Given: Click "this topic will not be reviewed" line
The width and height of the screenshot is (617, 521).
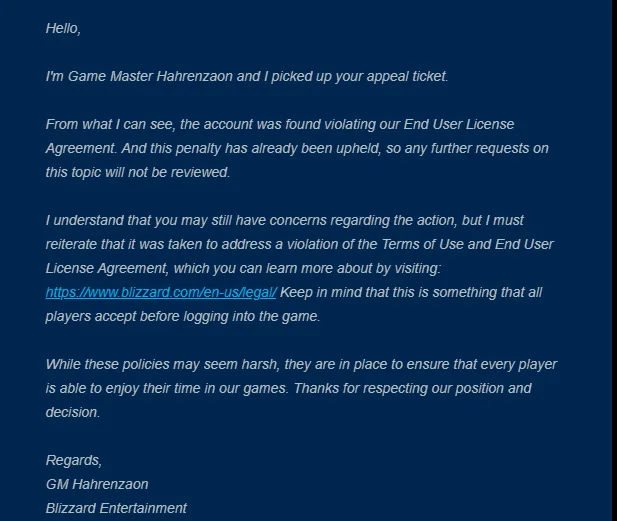Looking at the screenshot, I should 138,172.
